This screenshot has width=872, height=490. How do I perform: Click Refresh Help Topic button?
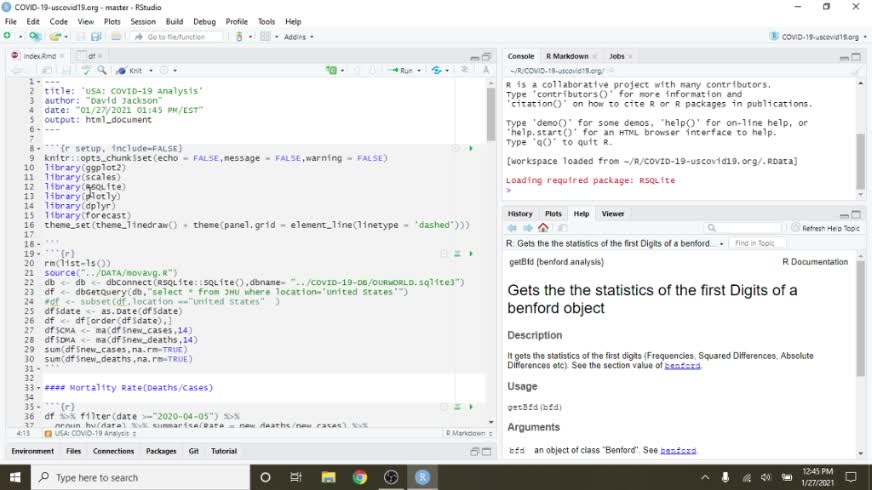pyautogui.click(x=825, y=228)
